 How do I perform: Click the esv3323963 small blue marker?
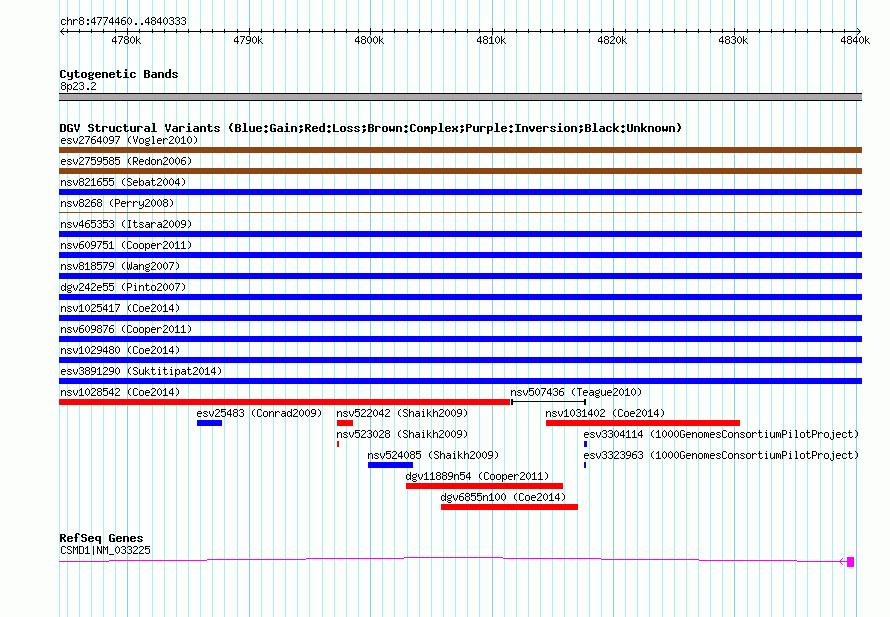point(585,465)
